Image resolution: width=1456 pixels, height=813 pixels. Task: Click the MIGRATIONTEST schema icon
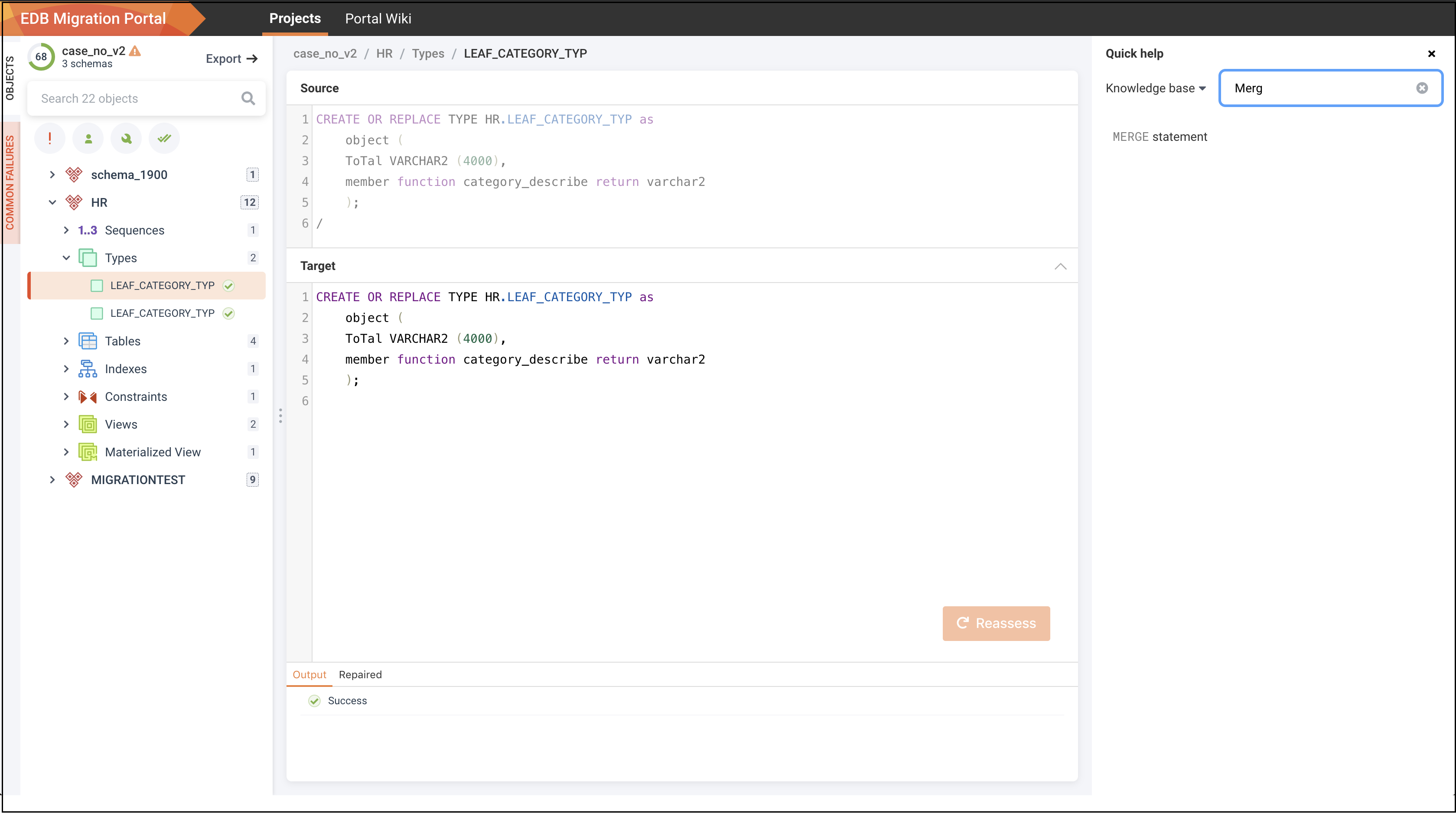pos(74,480)
